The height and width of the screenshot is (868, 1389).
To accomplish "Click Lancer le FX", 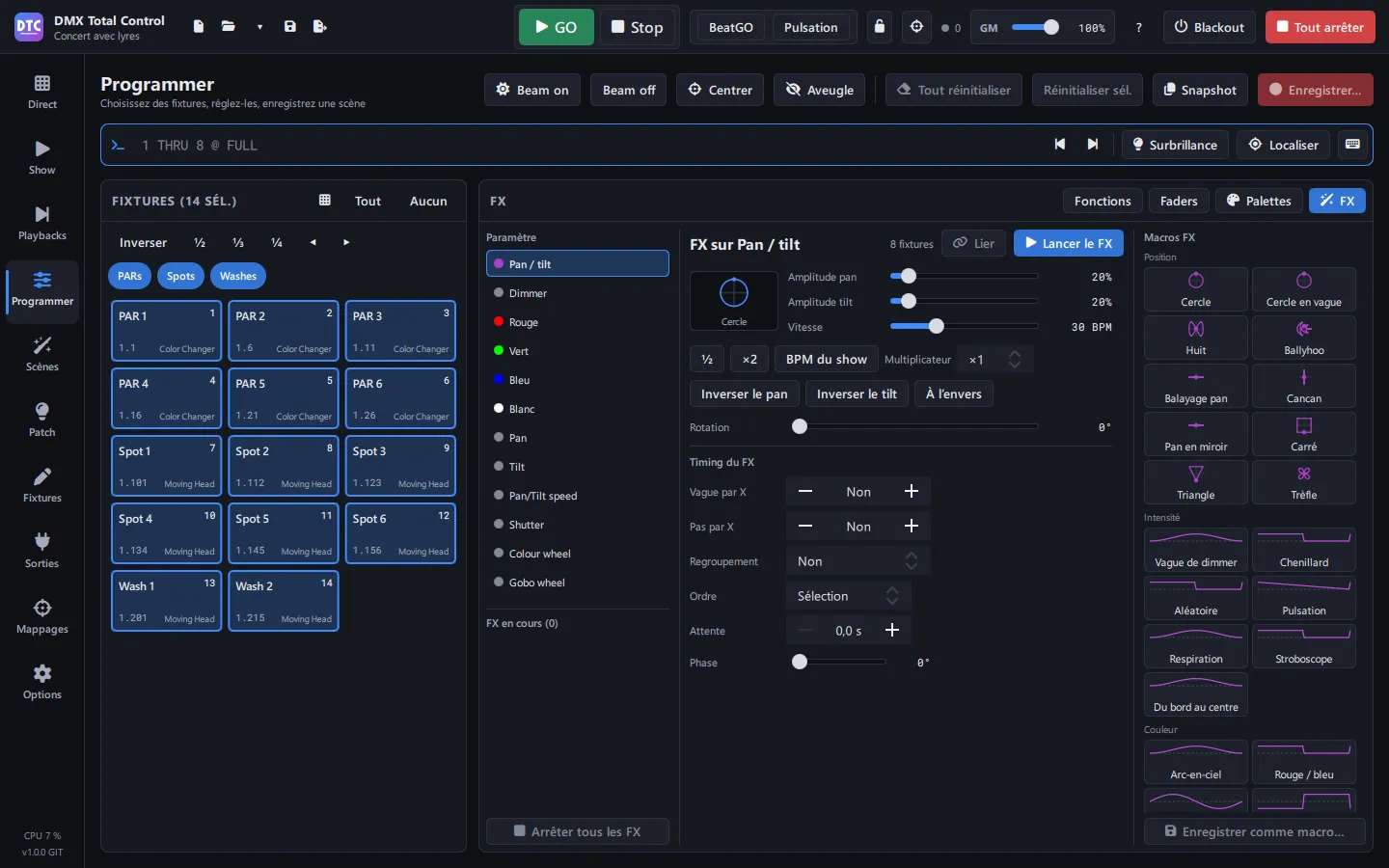I will pyautogui.click(x=1069, y=243).
